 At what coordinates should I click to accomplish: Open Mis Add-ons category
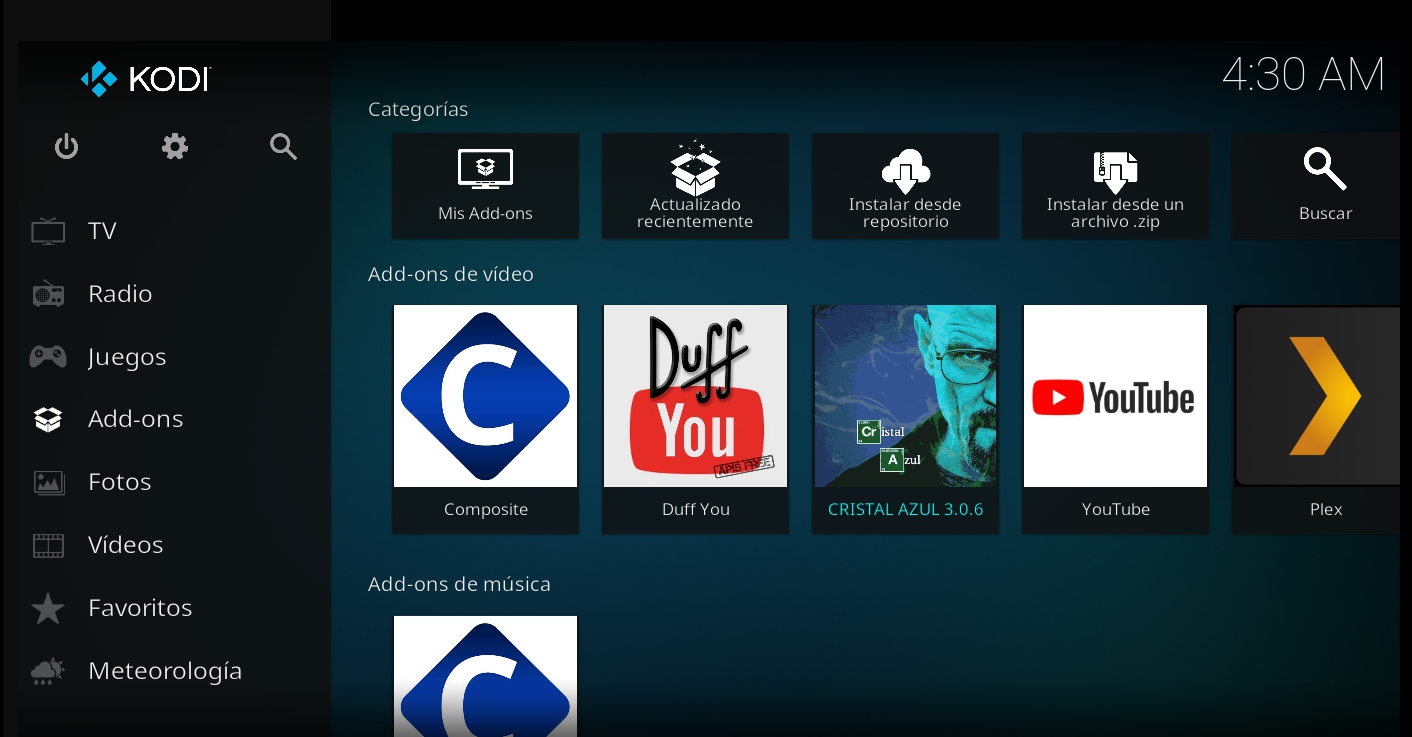pos(485,186)
